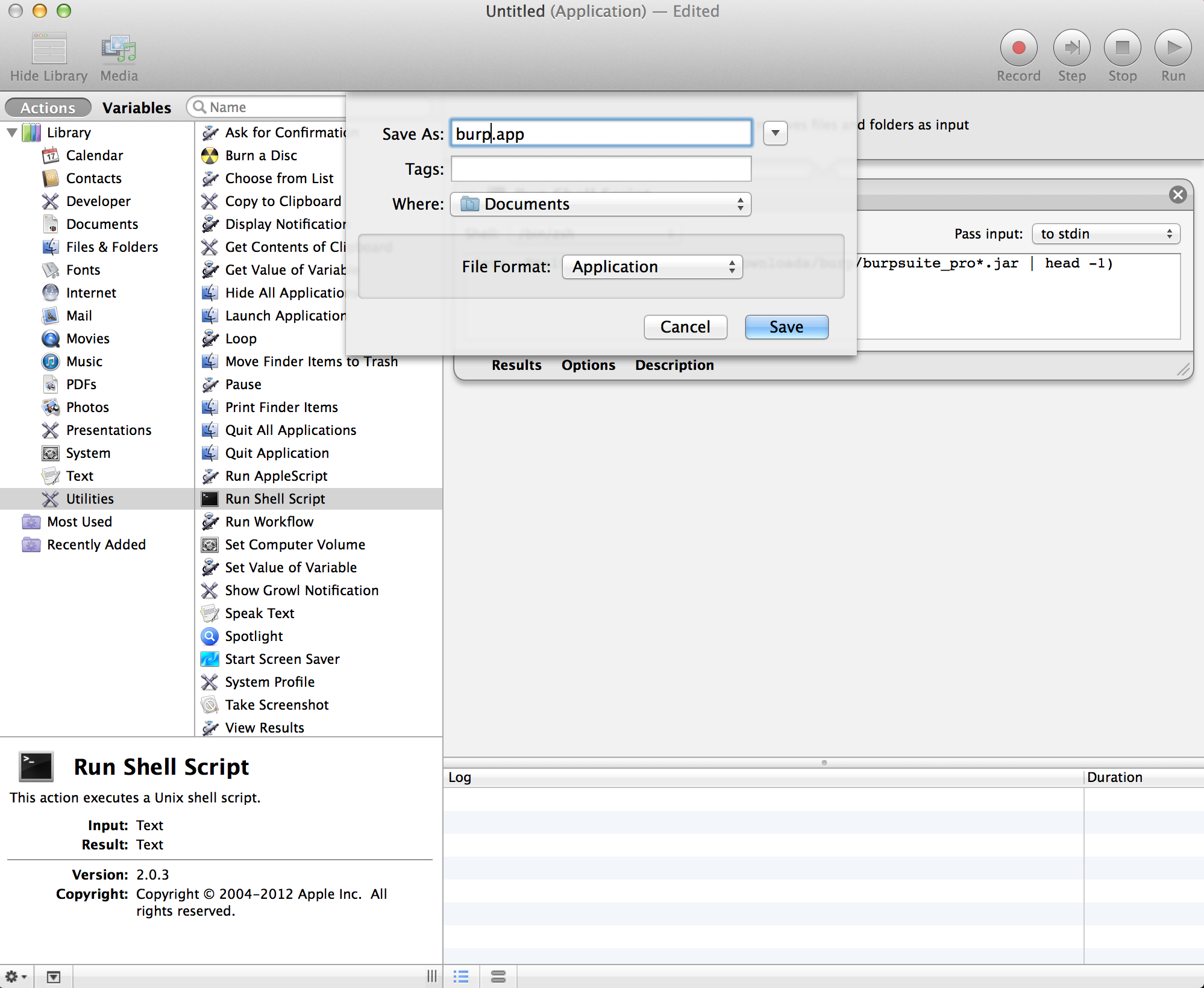The image size is (1204, 988).
Task: Click the Save button
Action: (786, 327)
